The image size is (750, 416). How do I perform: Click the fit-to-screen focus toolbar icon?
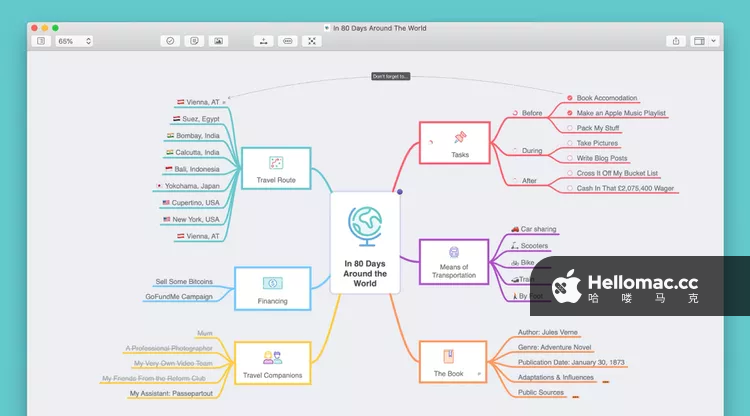click(x=312, y=41)
